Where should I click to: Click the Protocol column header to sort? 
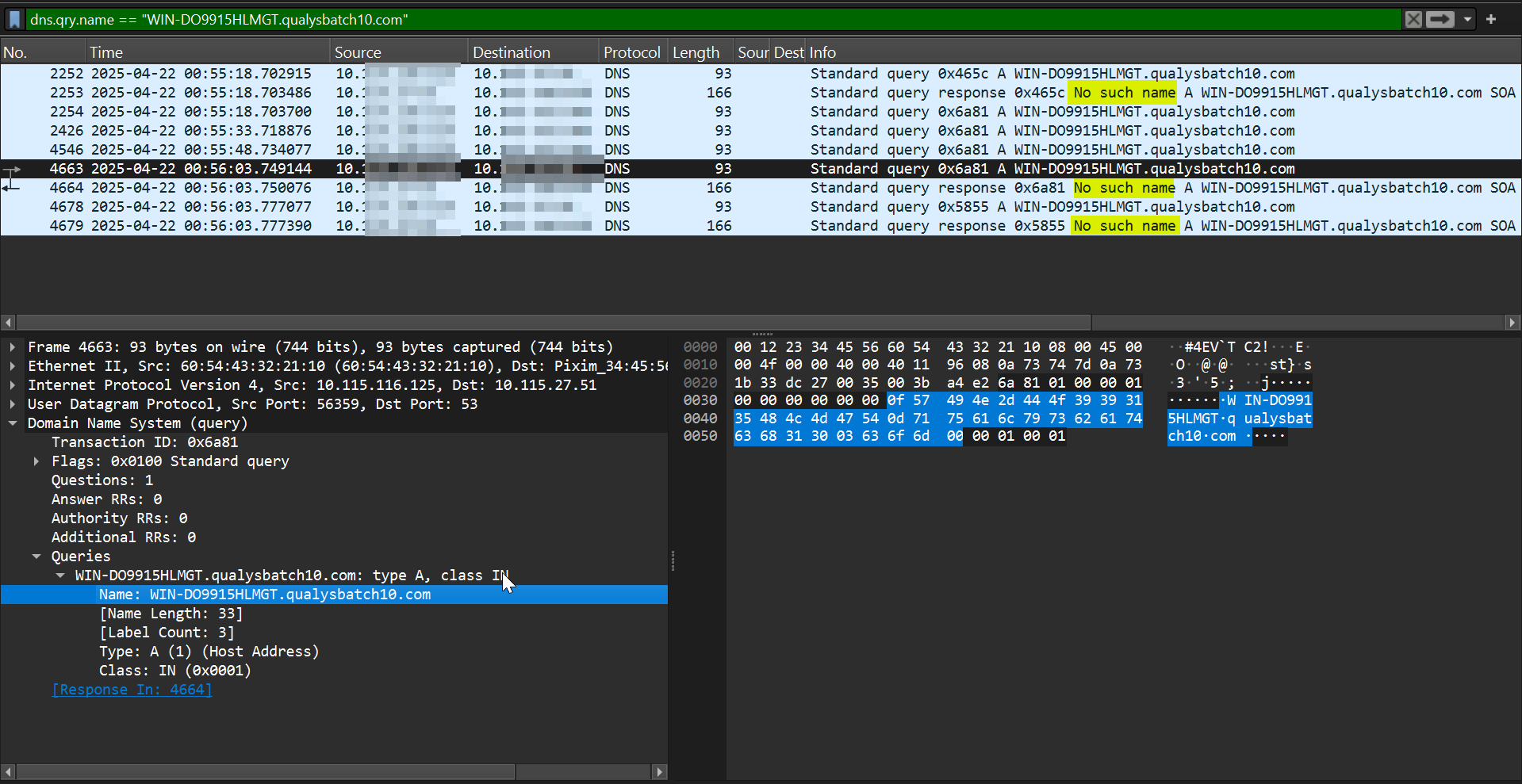(632, 52)
